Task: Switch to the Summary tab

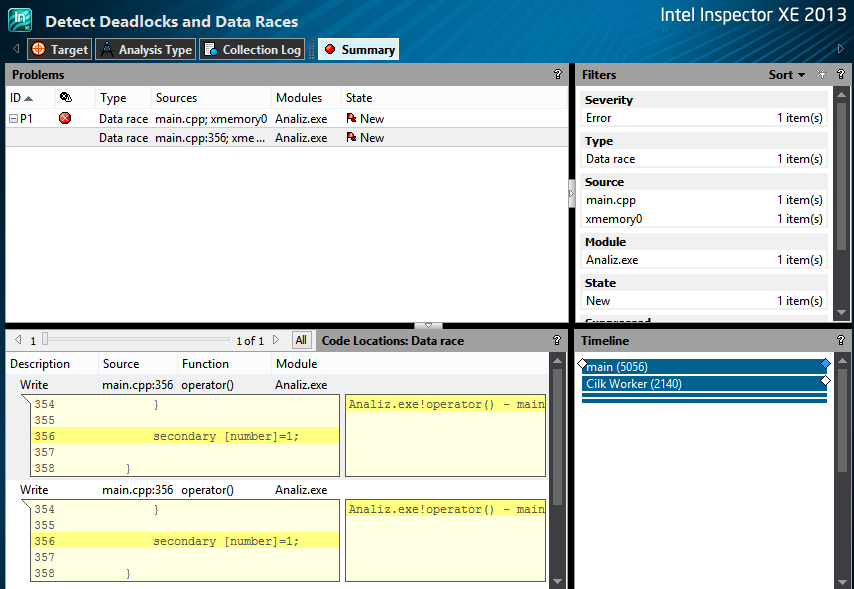Action: (x=358, y=50)
